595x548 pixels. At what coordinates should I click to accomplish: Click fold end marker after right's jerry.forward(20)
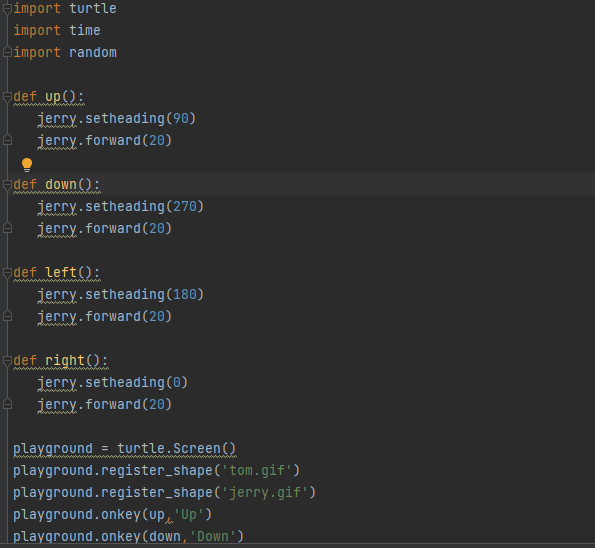(7, 405)
